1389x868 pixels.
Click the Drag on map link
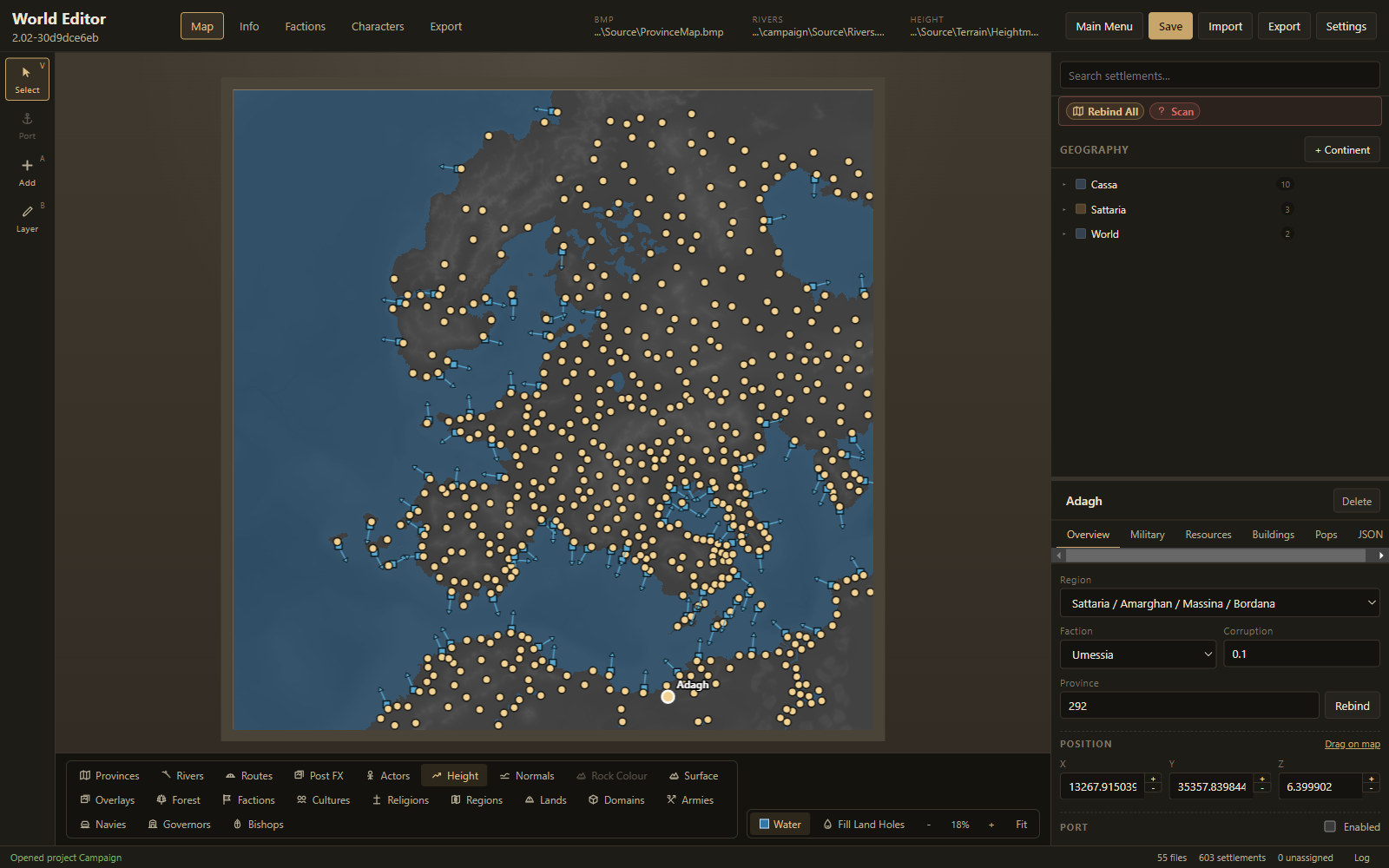(1352, 744)
